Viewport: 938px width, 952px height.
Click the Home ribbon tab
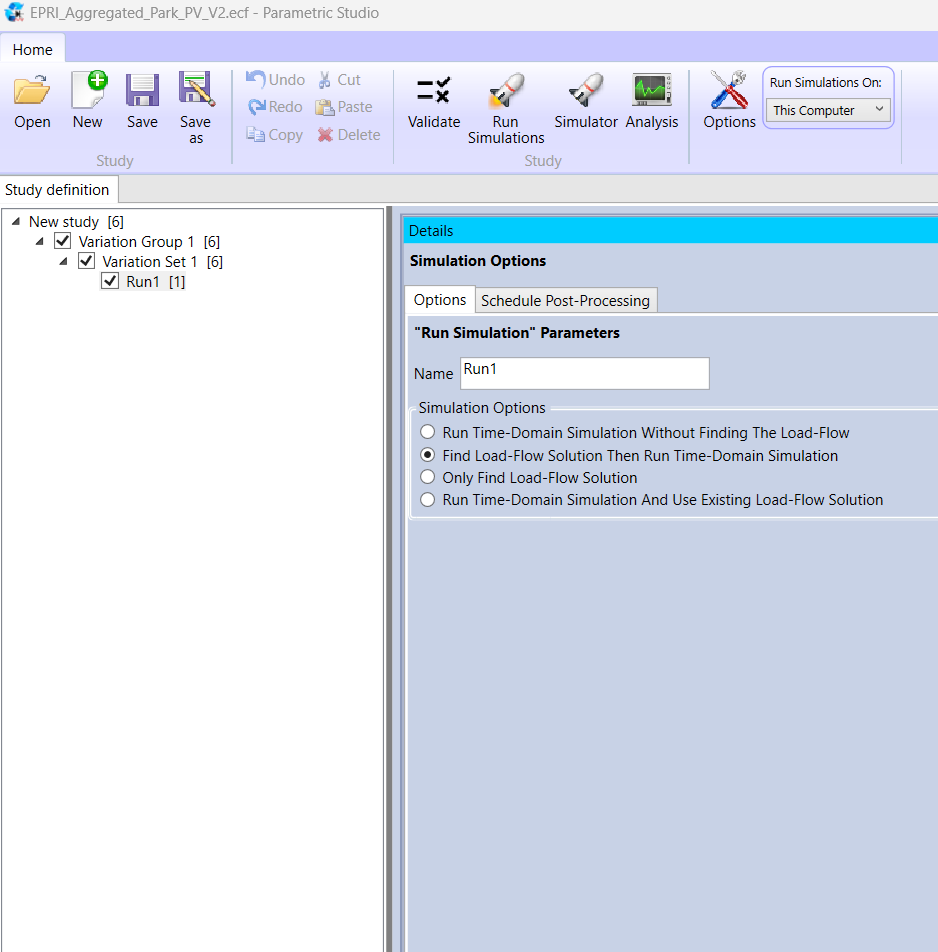pos(33,49)
